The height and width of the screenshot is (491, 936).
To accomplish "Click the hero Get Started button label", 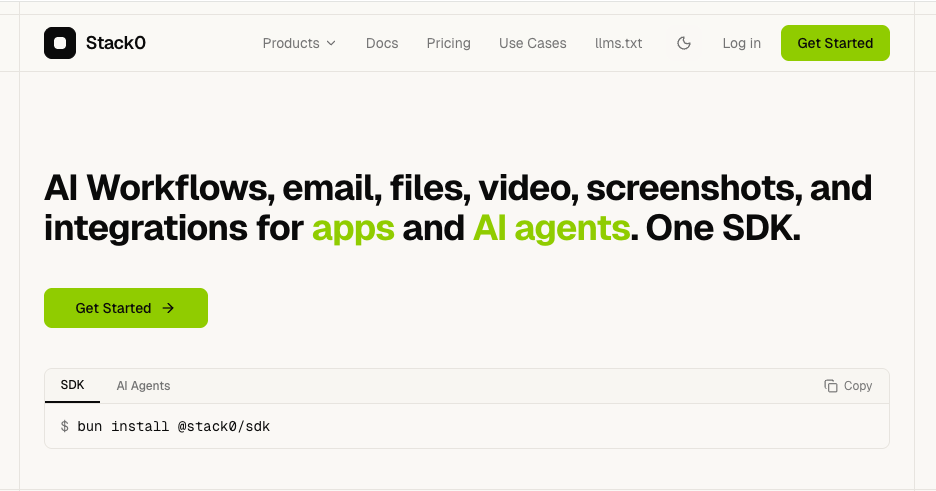I will pyautogui.click(x=113, y=308).
